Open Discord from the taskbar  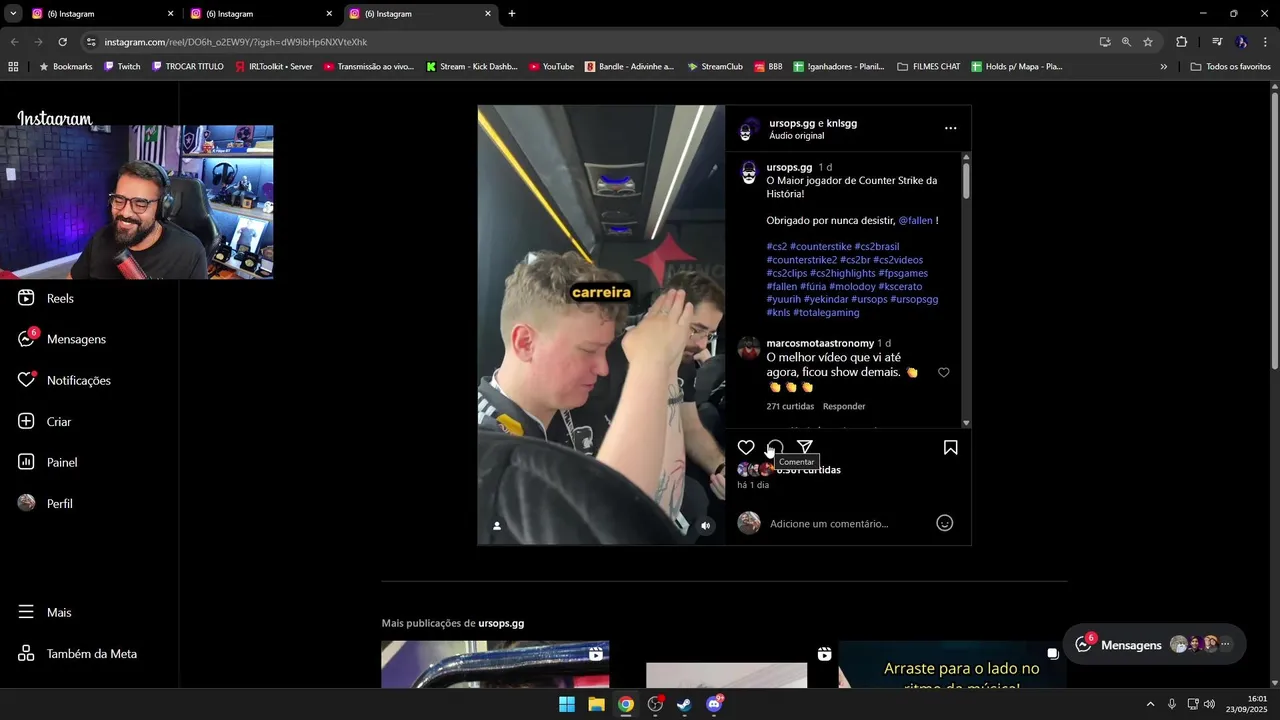click(x=714, y=704)
